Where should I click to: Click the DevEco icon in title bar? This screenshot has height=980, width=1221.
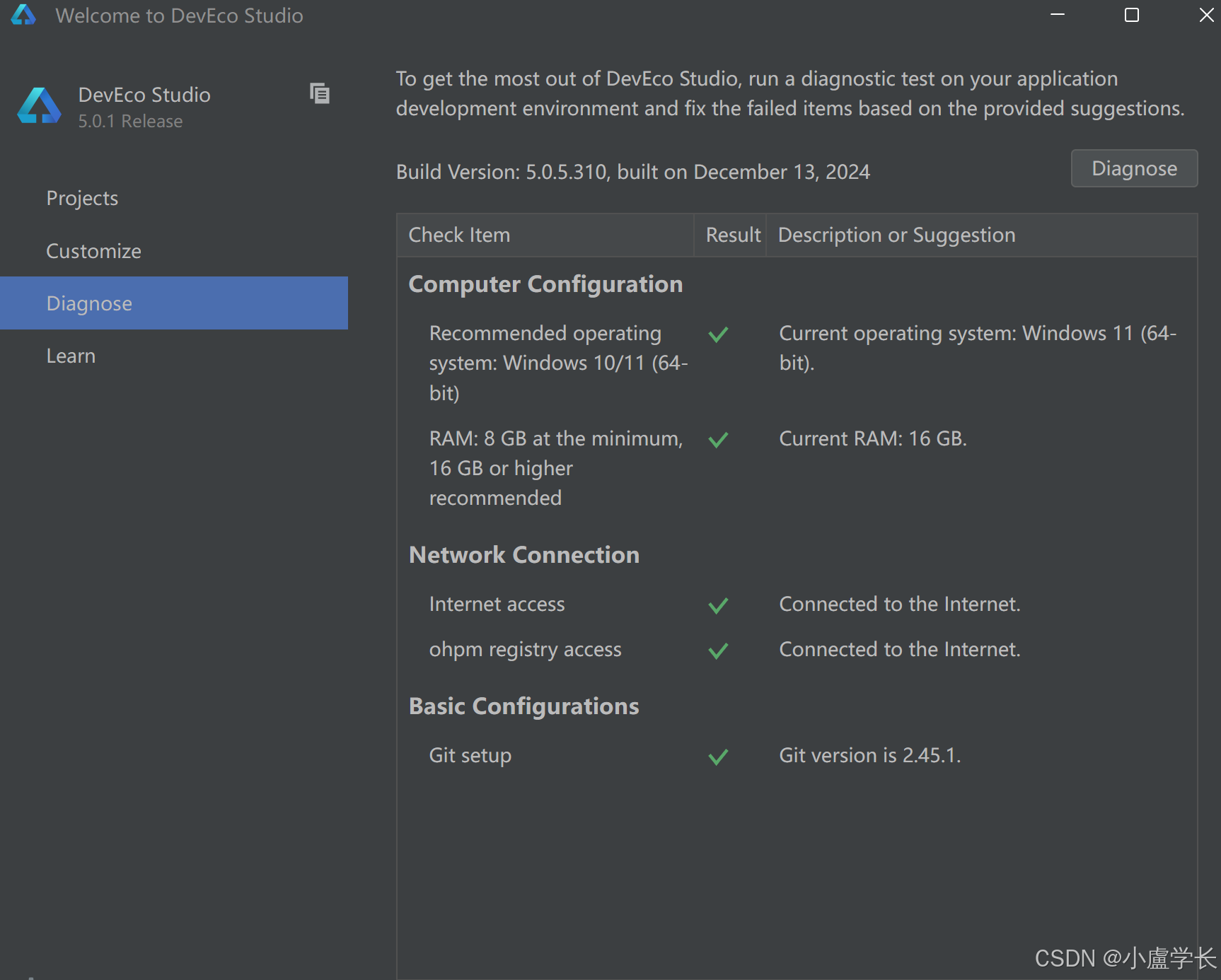[23, 15]
